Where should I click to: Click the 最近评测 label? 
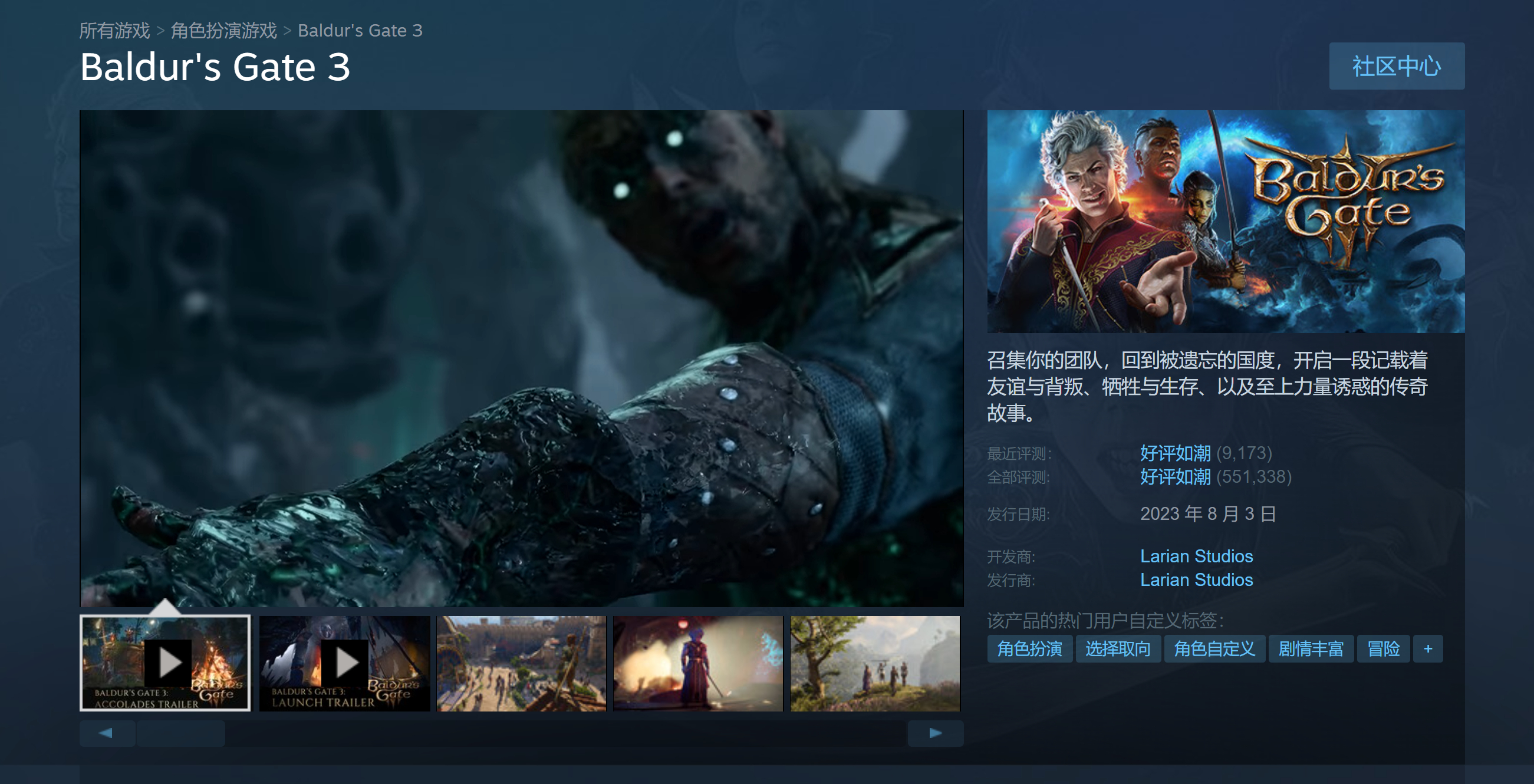pyautogui.click(x=1019, y=454)
